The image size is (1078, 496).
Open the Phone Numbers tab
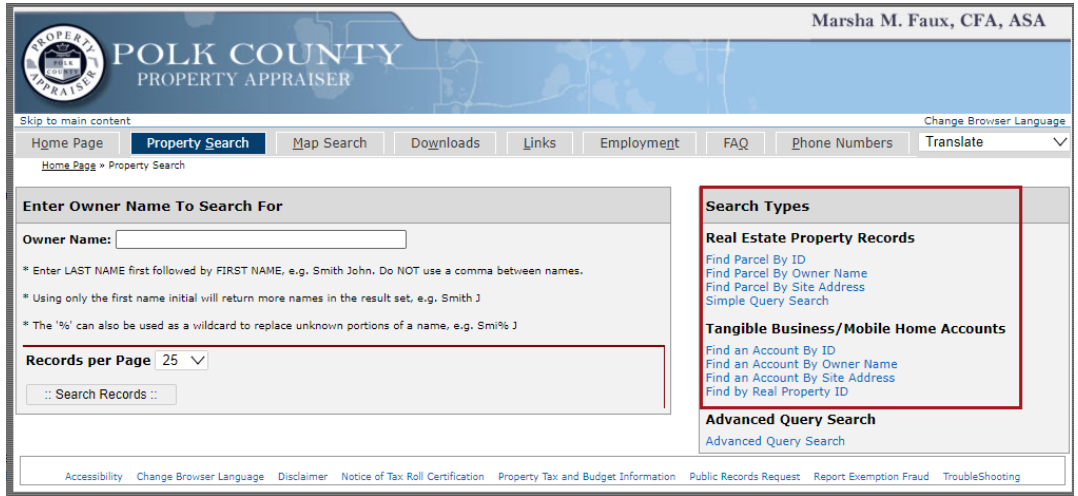tap(842, 143)
